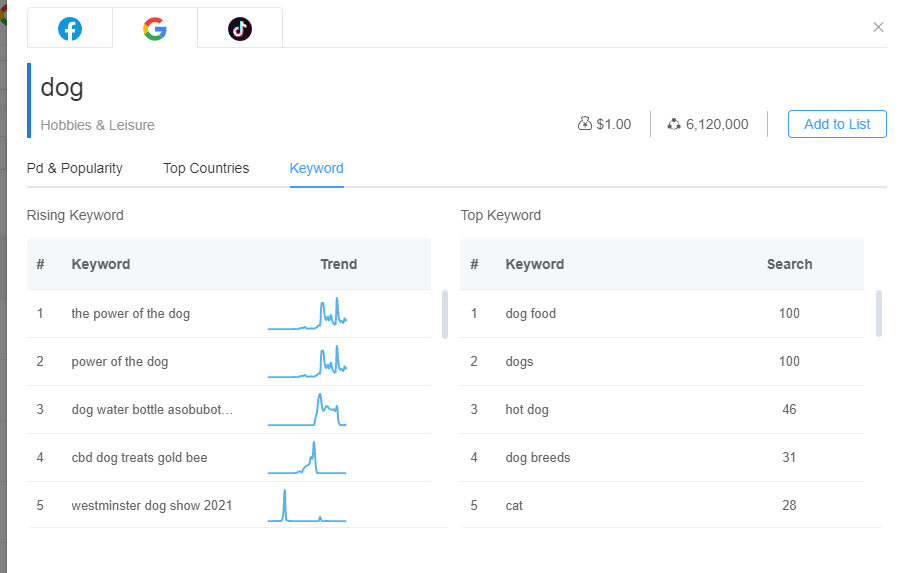Select rising keyword cbd dog treats gold bee
The image size is (903, 573).
pyautogui.click(x=139, y=458)
